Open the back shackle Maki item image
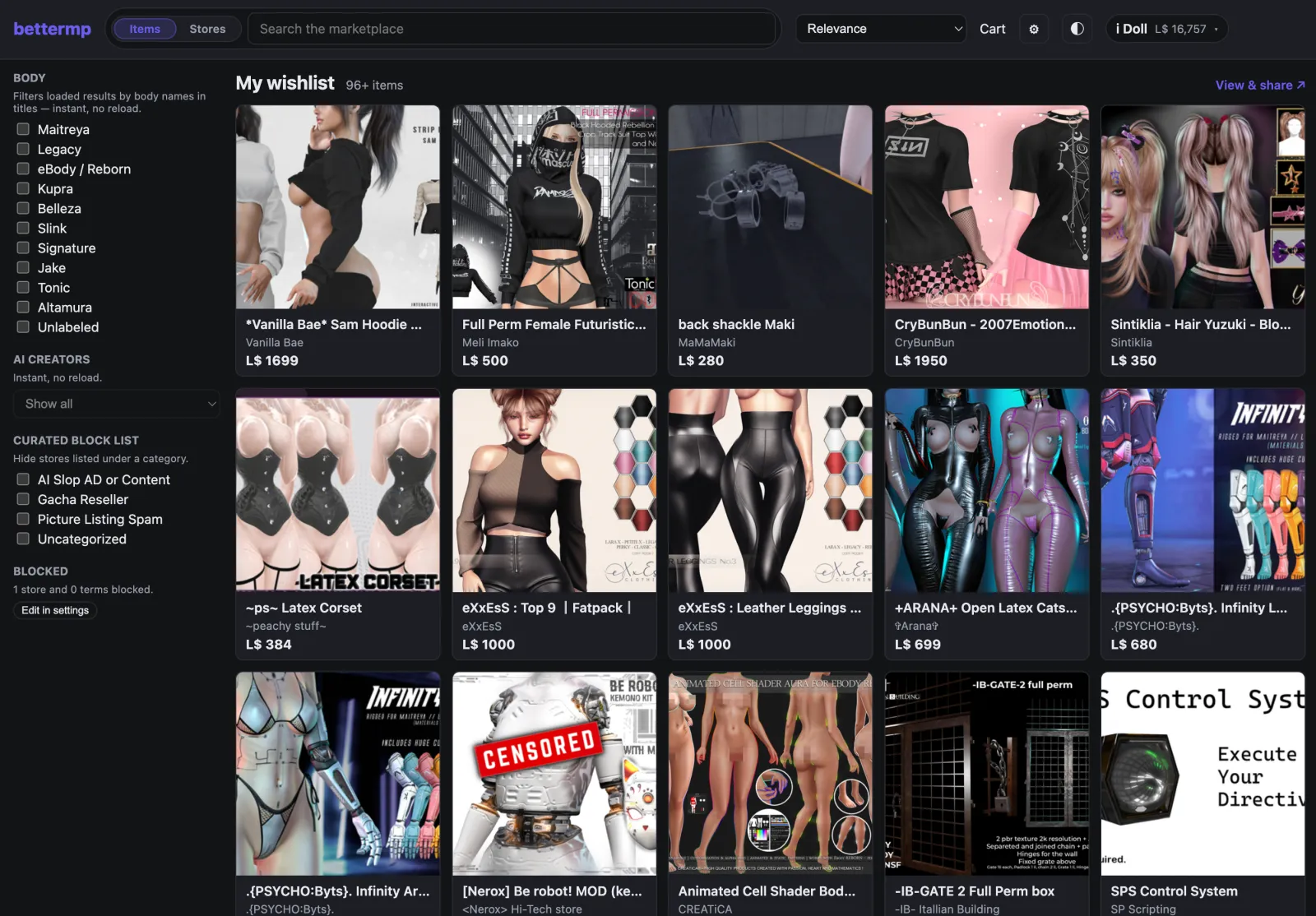This screenshot has height=916, width=1316. (771, 207)
